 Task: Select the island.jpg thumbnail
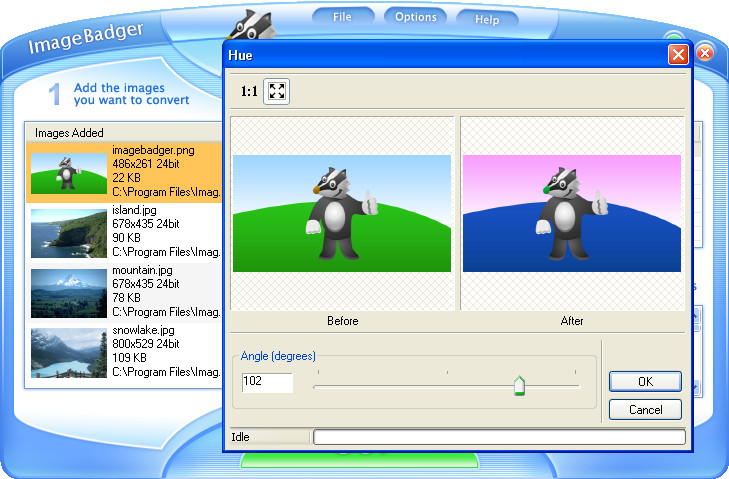(x=69, y=233)
